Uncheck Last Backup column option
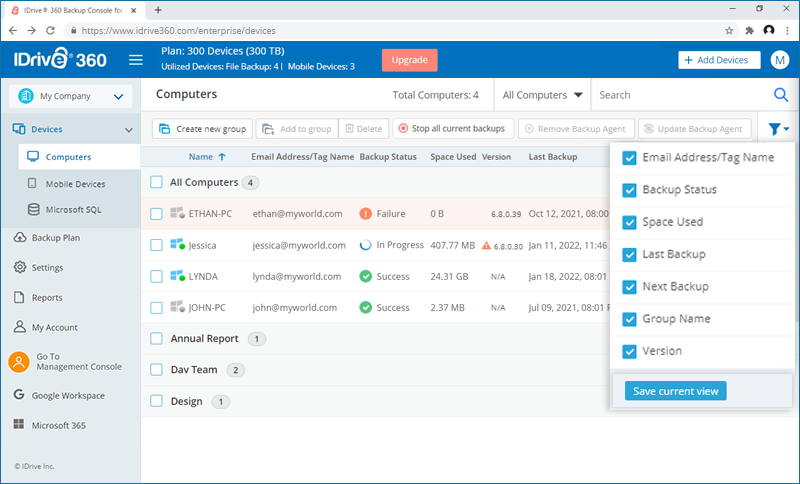 (630, 254)
